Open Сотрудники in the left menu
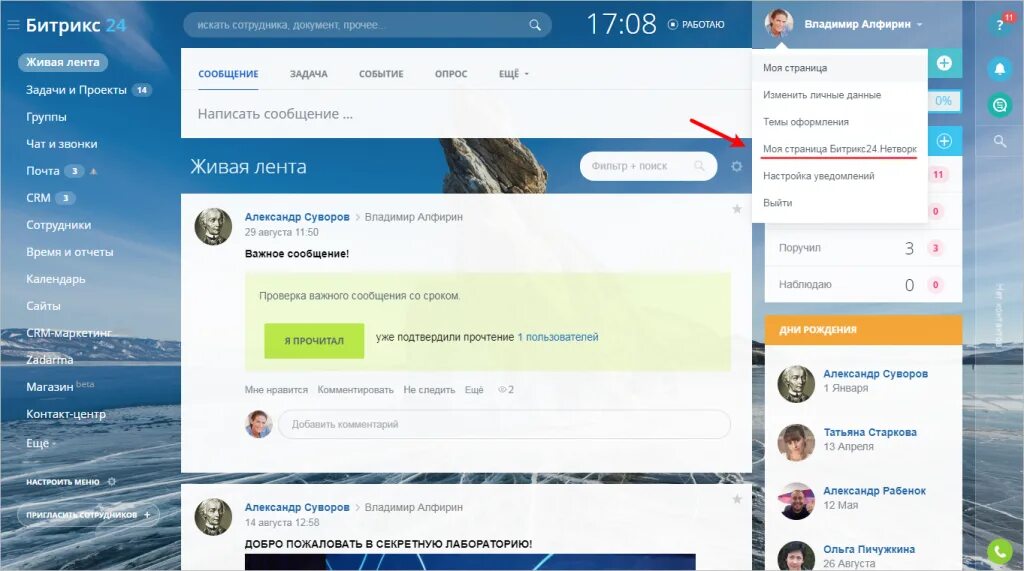 click(x=59, y=225)
